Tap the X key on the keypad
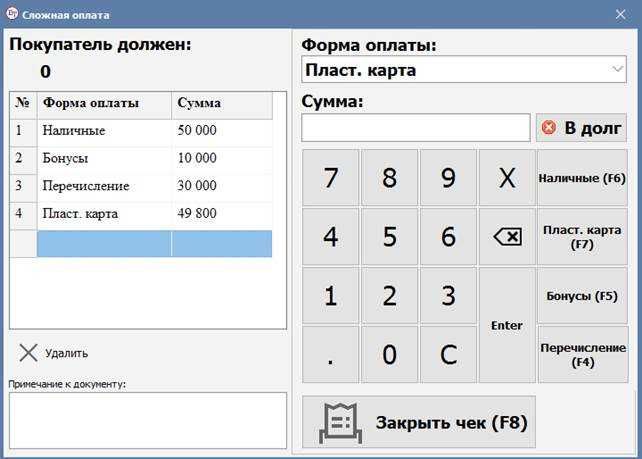Image resolution: width=642 pixels, height=459 pixels. (x=507, y=177)
